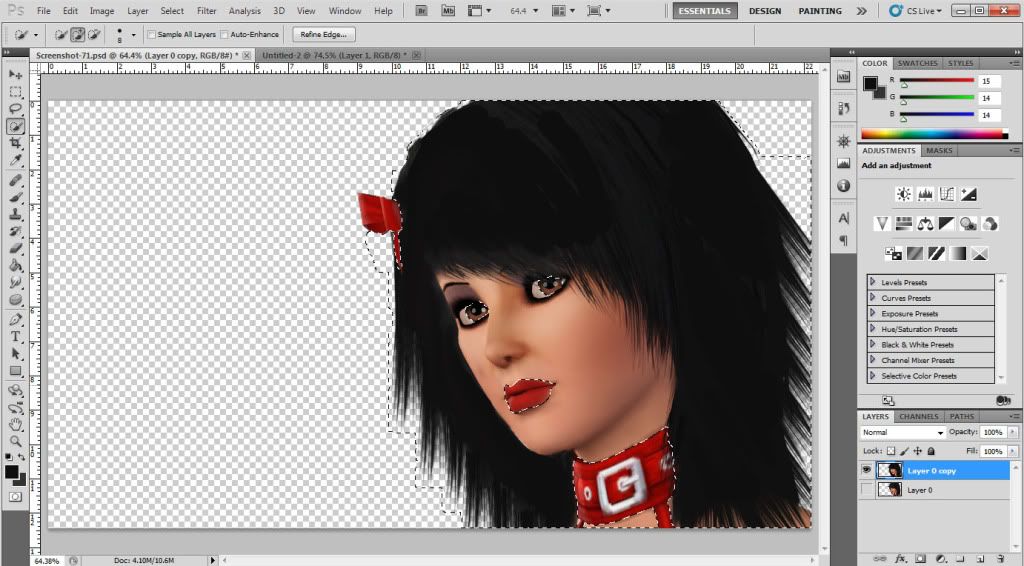The image size is (1024, 566).
Task: Add a layer mask
Action: point(920,559)
